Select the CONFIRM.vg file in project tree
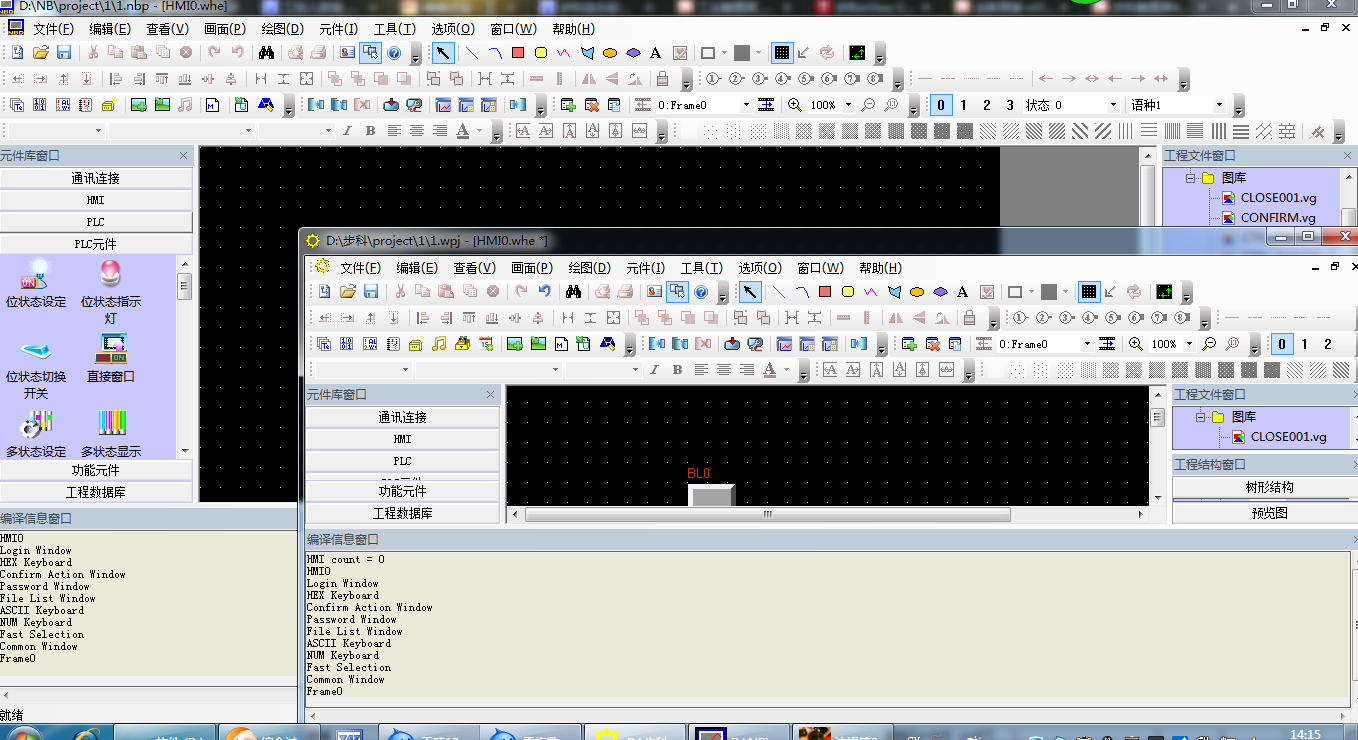 [x=1277, y=217]
